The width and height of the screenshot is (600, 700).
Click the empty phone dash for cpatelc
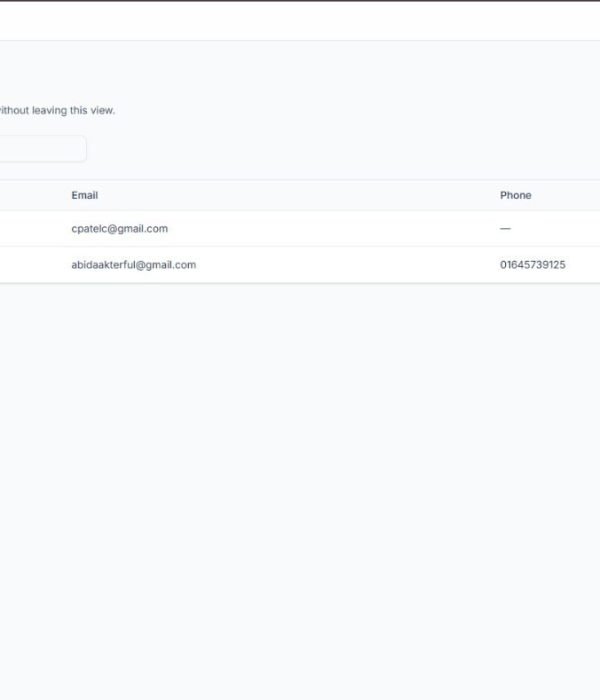[x=505, y=229]
